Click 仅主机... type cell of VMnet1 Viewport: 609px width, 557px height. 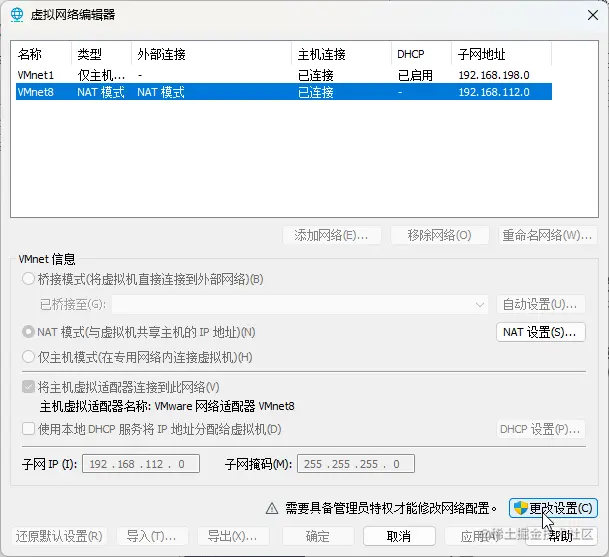pos(101,75)
